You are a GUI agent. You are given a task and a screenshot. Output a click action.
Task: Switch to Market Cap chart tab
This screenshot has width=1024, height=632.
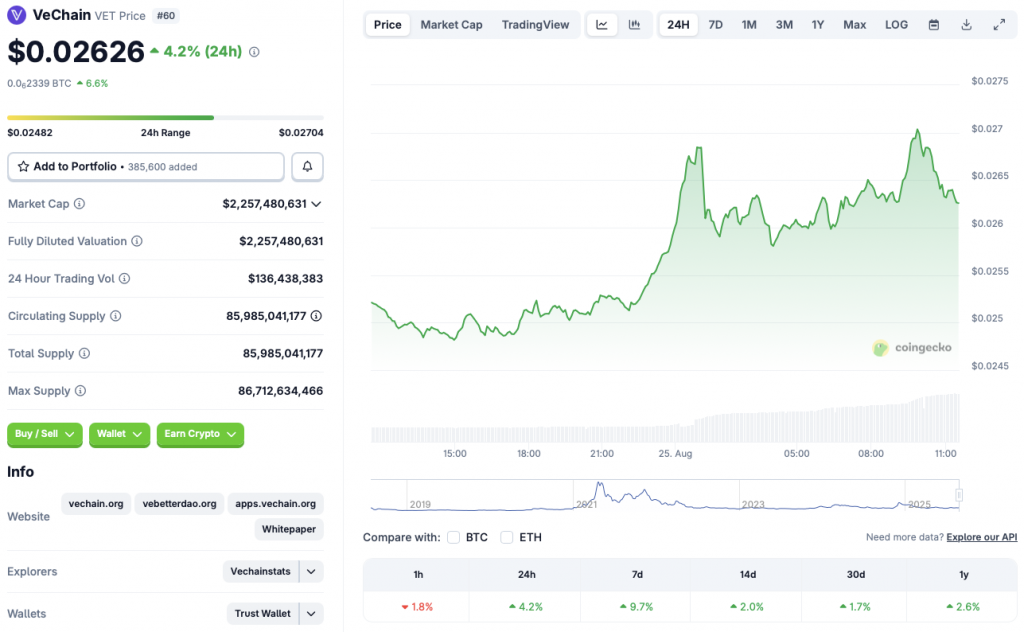click(451, 25)
